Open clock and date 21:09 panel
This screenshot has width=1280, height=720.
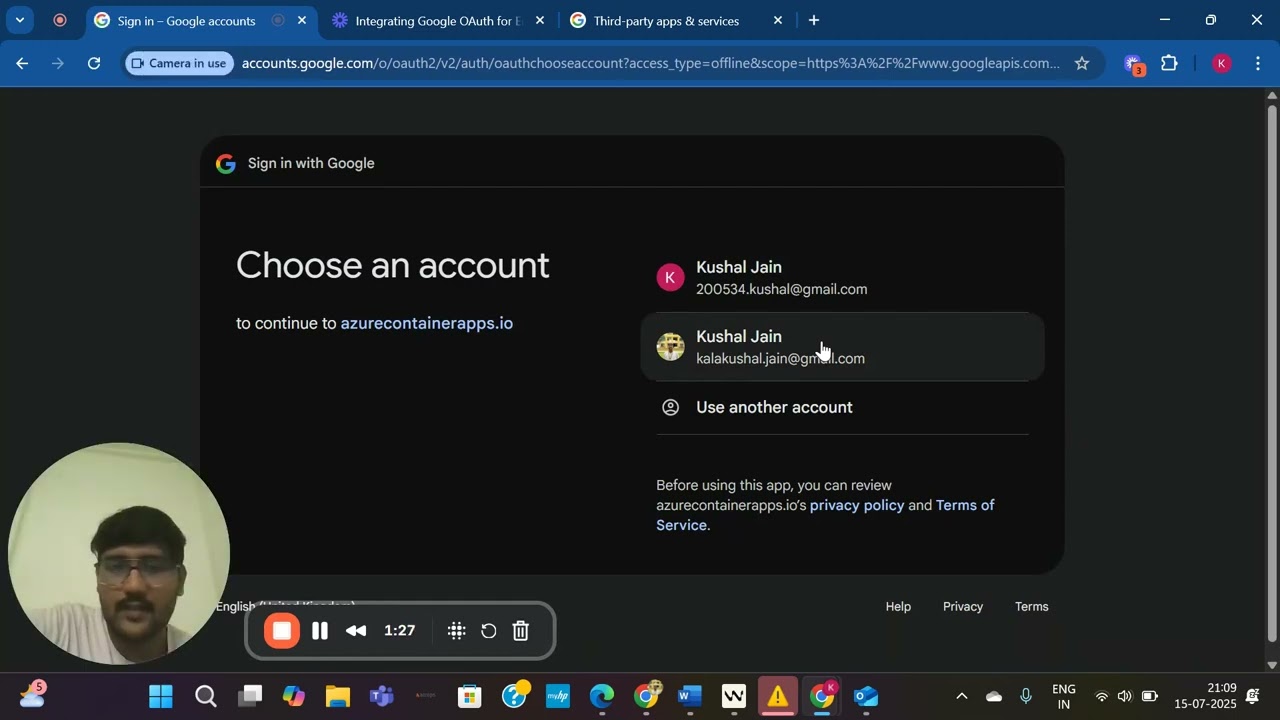pyautogui.click(x=1206, y=696)
